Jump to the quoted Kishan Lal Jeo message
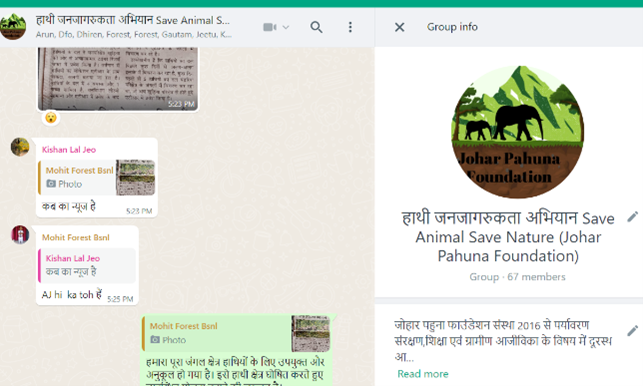Screen dimensions: 643x386 (87, 265)
